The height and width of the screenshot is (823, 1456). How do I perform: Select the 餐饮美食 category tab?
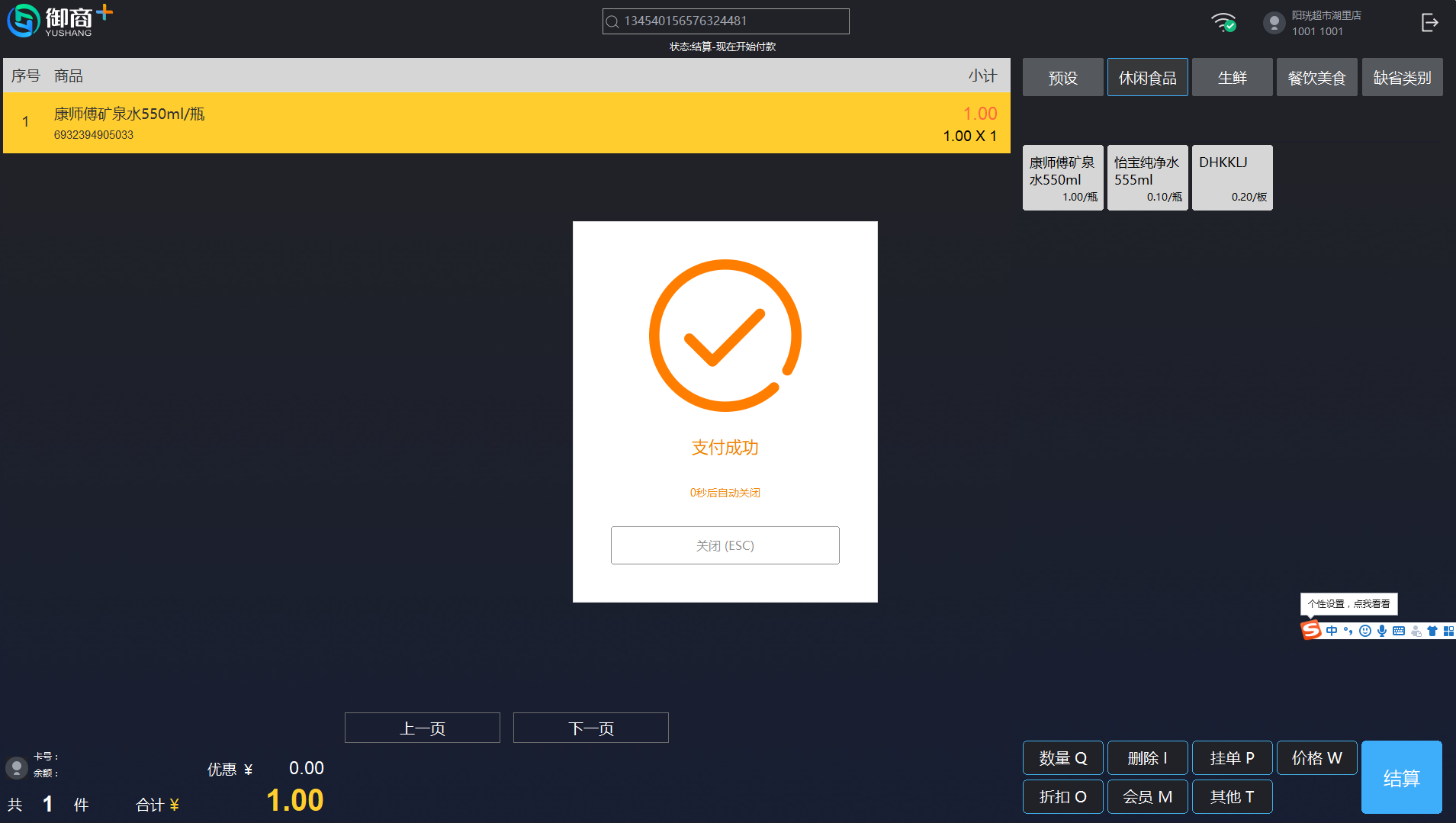click(1316, 78)
